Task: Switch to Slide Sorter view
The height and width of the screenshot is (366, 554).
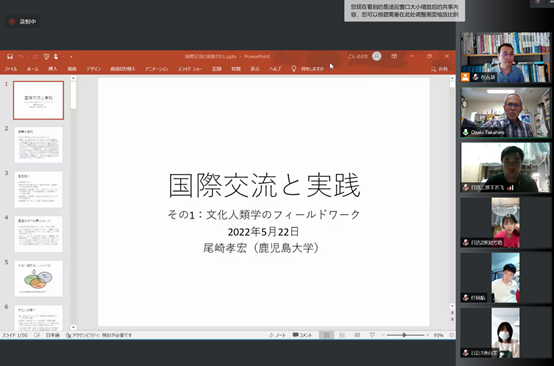Action: coord(342,335)
